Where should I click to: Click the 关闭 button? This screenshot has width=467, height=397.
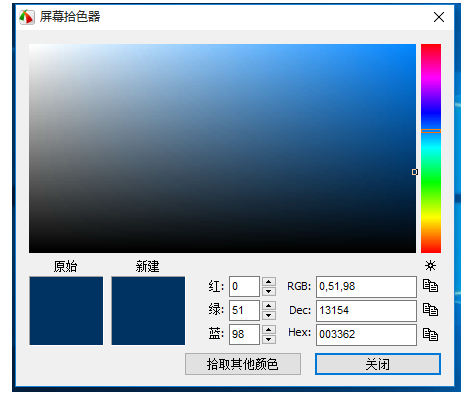coord(378,364)
